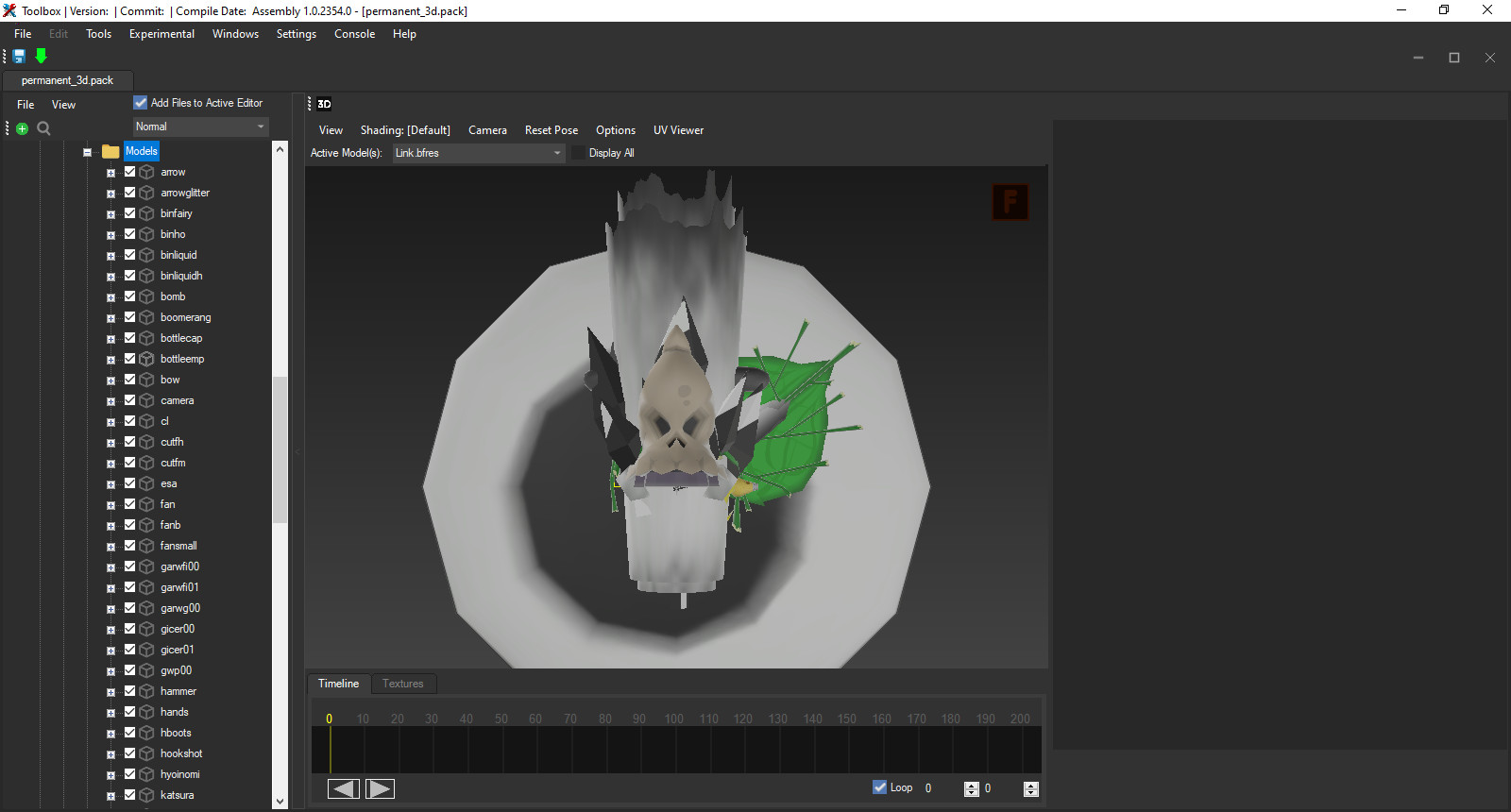
Task: Switch to the Textures tab
Action: pos(403,684)
